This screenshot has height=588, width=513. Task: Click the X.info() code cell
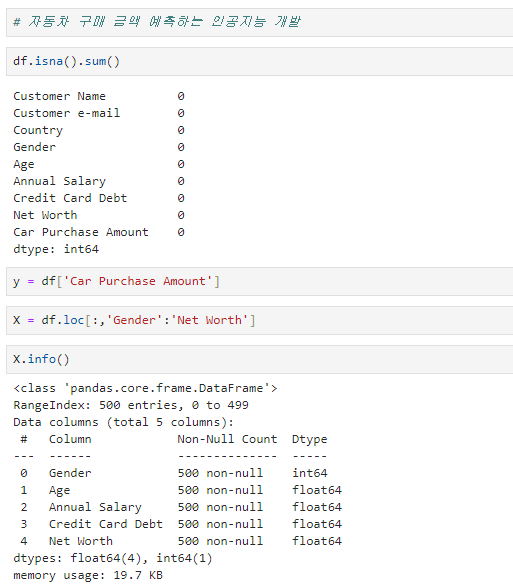(260, 359)
